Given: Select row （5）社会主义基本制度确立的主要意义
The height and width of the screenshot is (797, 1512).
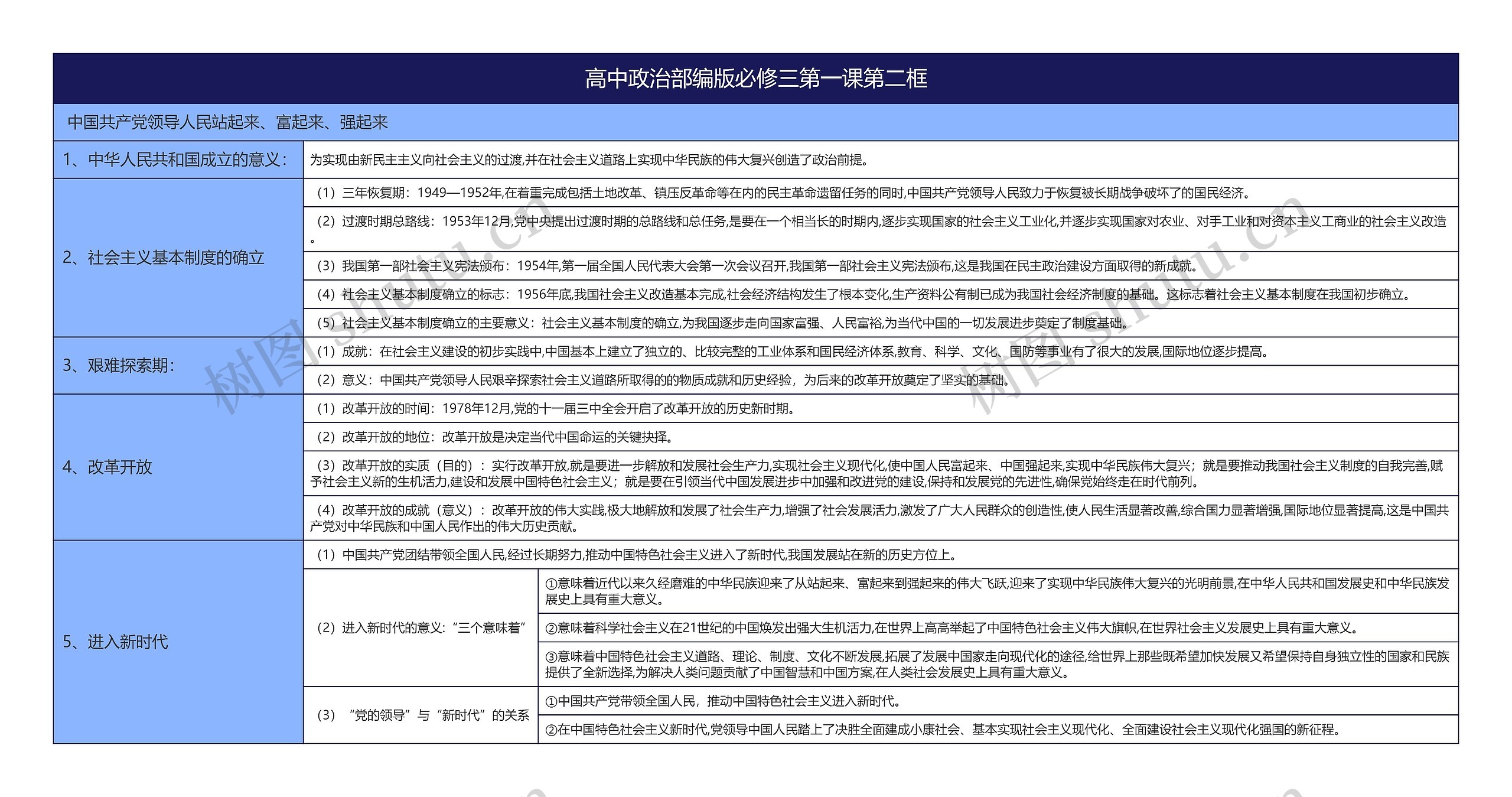Looking at the screenshot, I should [881, 323].
